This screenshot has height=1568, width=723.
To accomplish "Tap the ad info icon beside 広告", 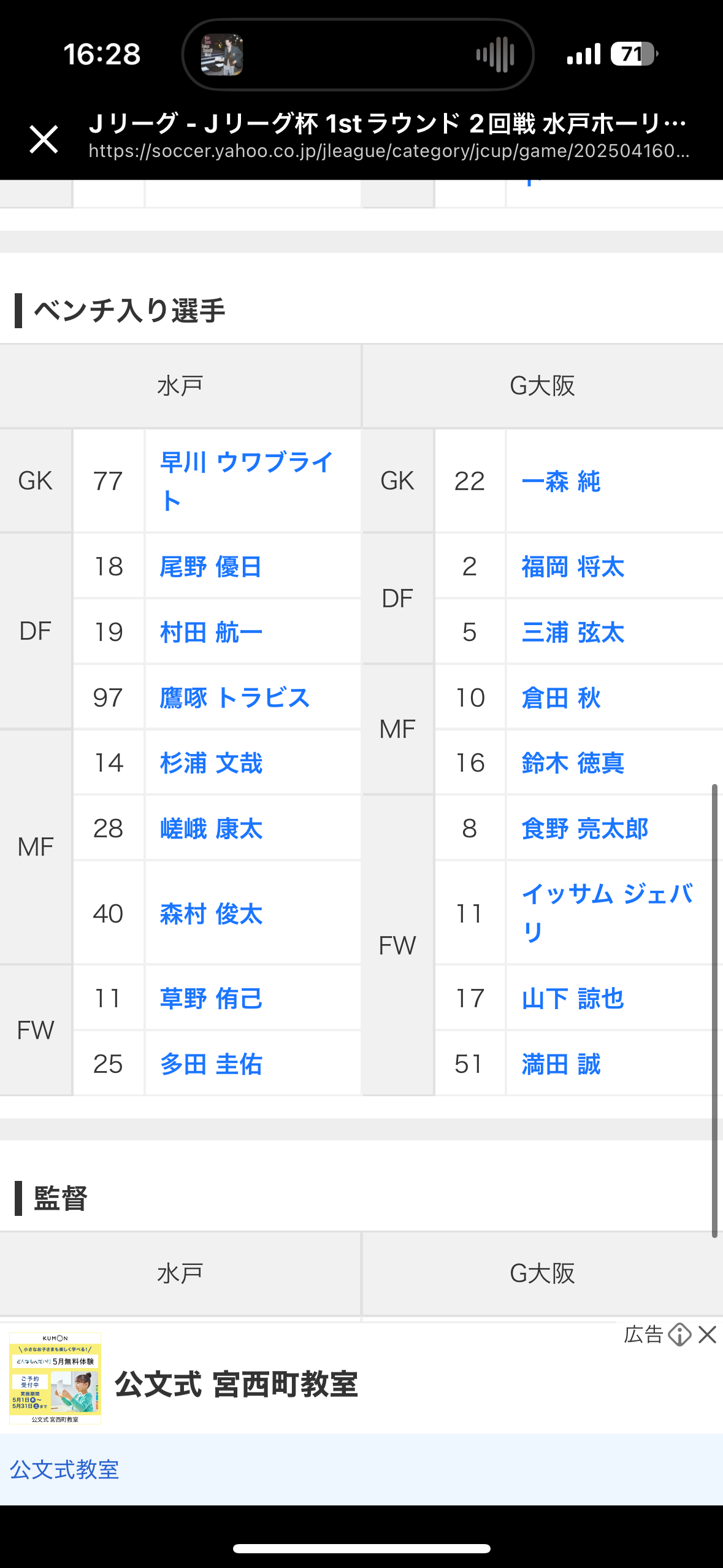I will 679,1334.
